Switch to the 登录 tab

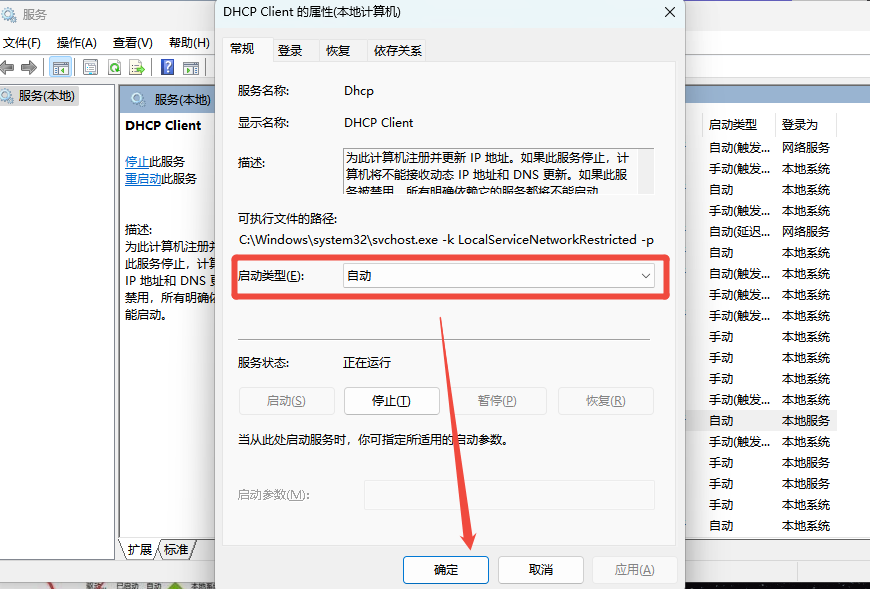(x=290, y=50)
